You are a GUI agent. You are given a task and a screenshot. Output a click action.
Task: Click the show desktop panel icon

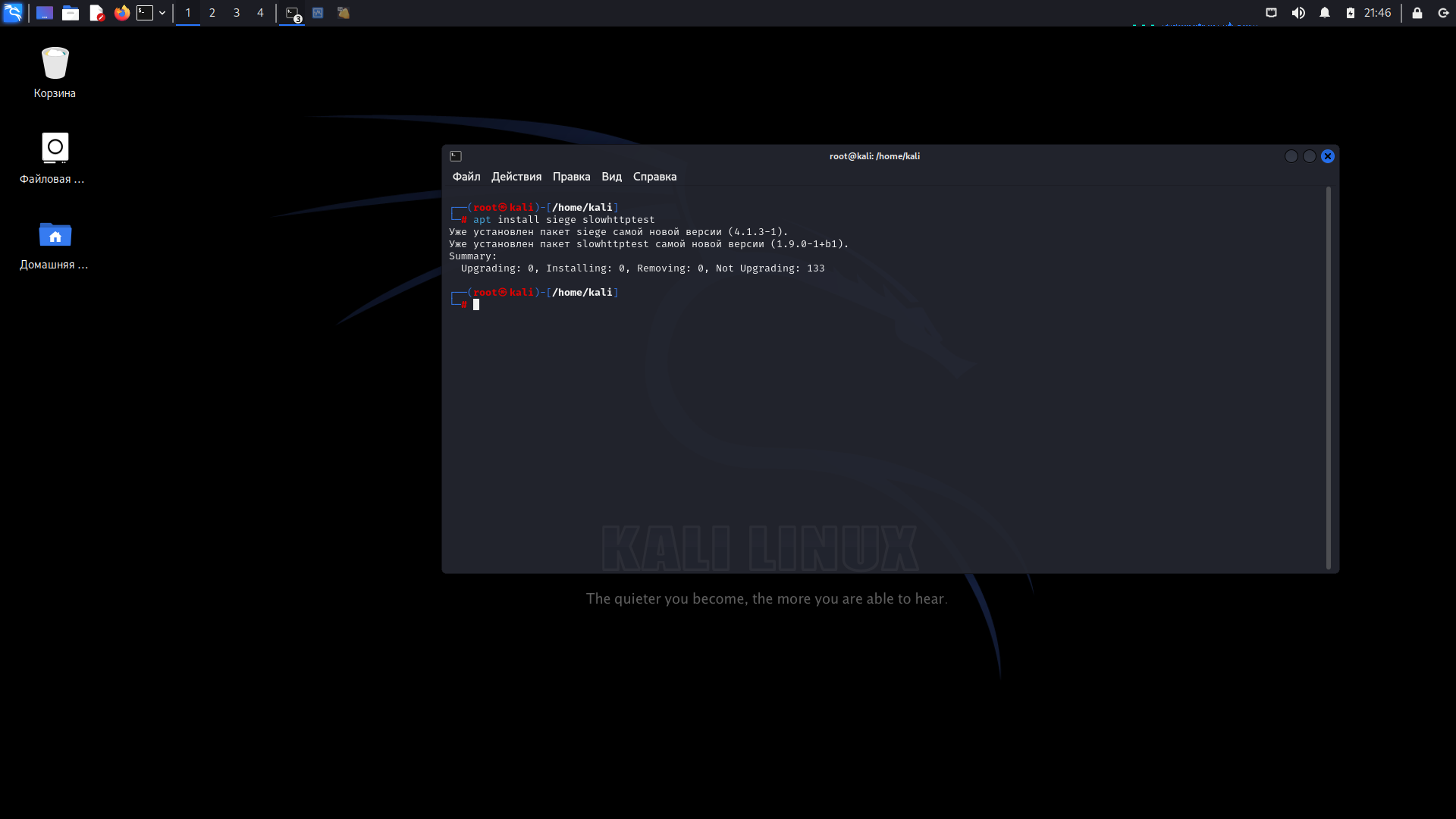pyautogui.click(x=45, y=13)
